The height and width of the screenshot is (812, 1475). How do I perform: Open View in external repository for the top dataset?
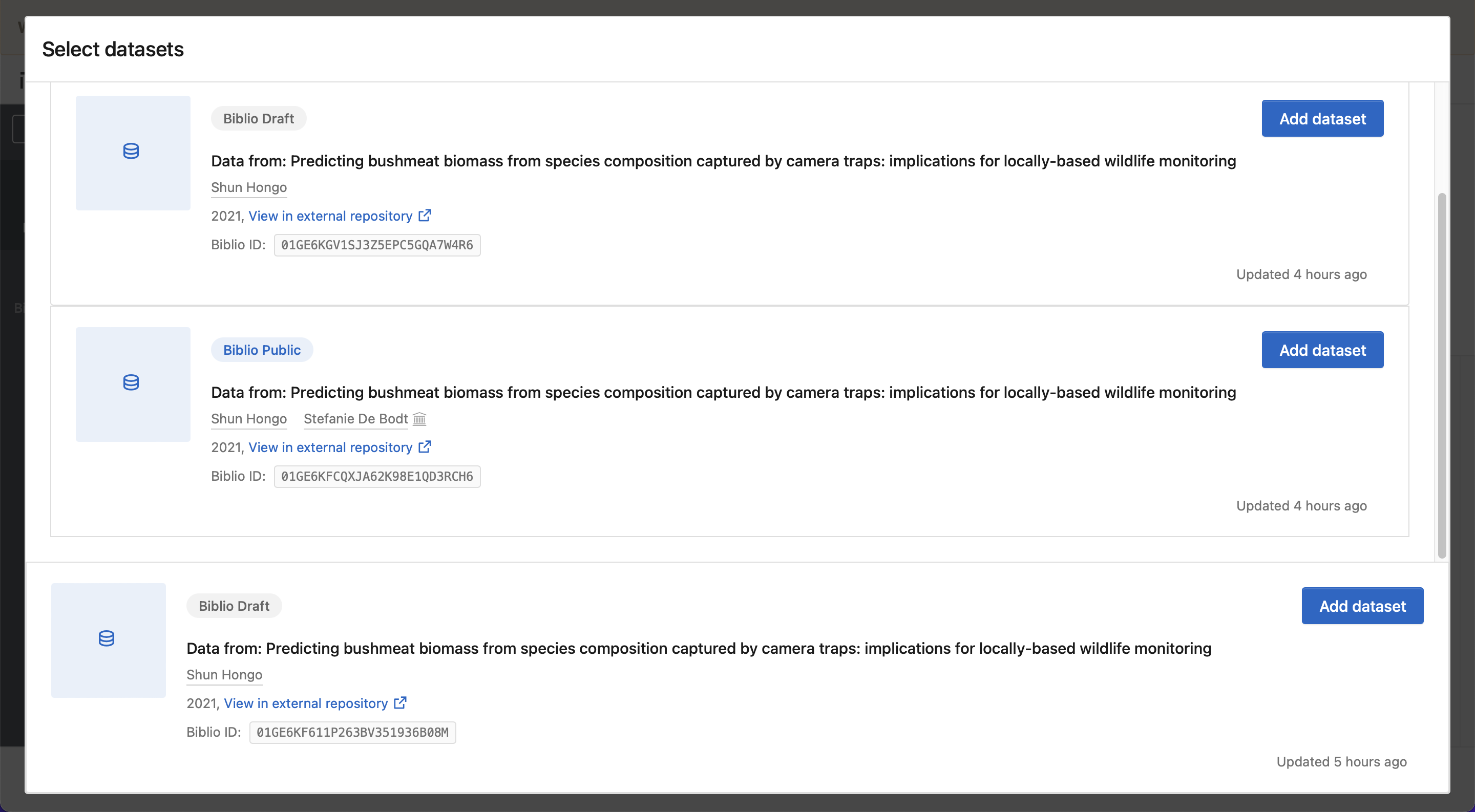pos(330,216)
